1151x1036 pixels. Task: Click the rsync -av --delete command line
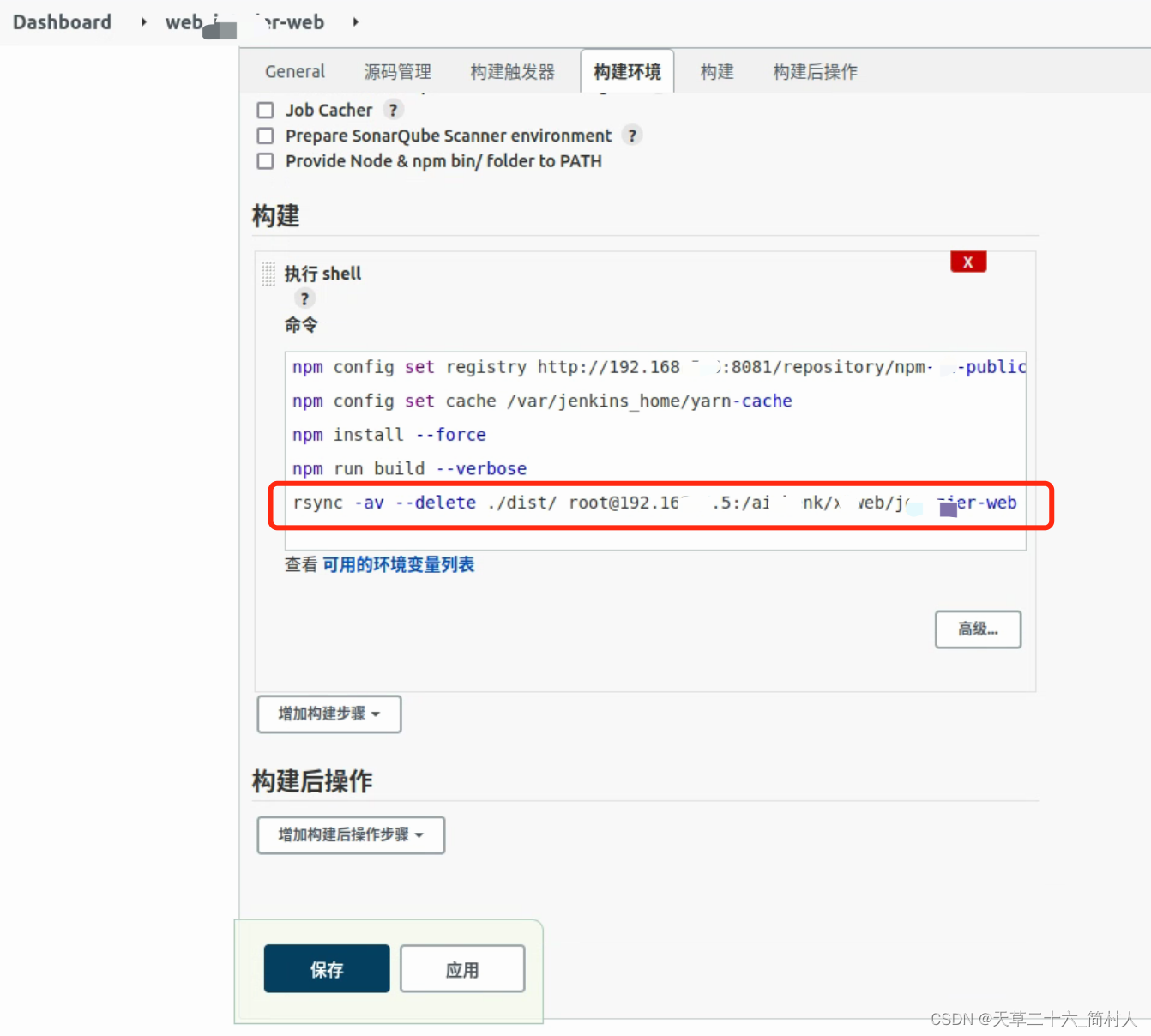[x=654, y=503]
